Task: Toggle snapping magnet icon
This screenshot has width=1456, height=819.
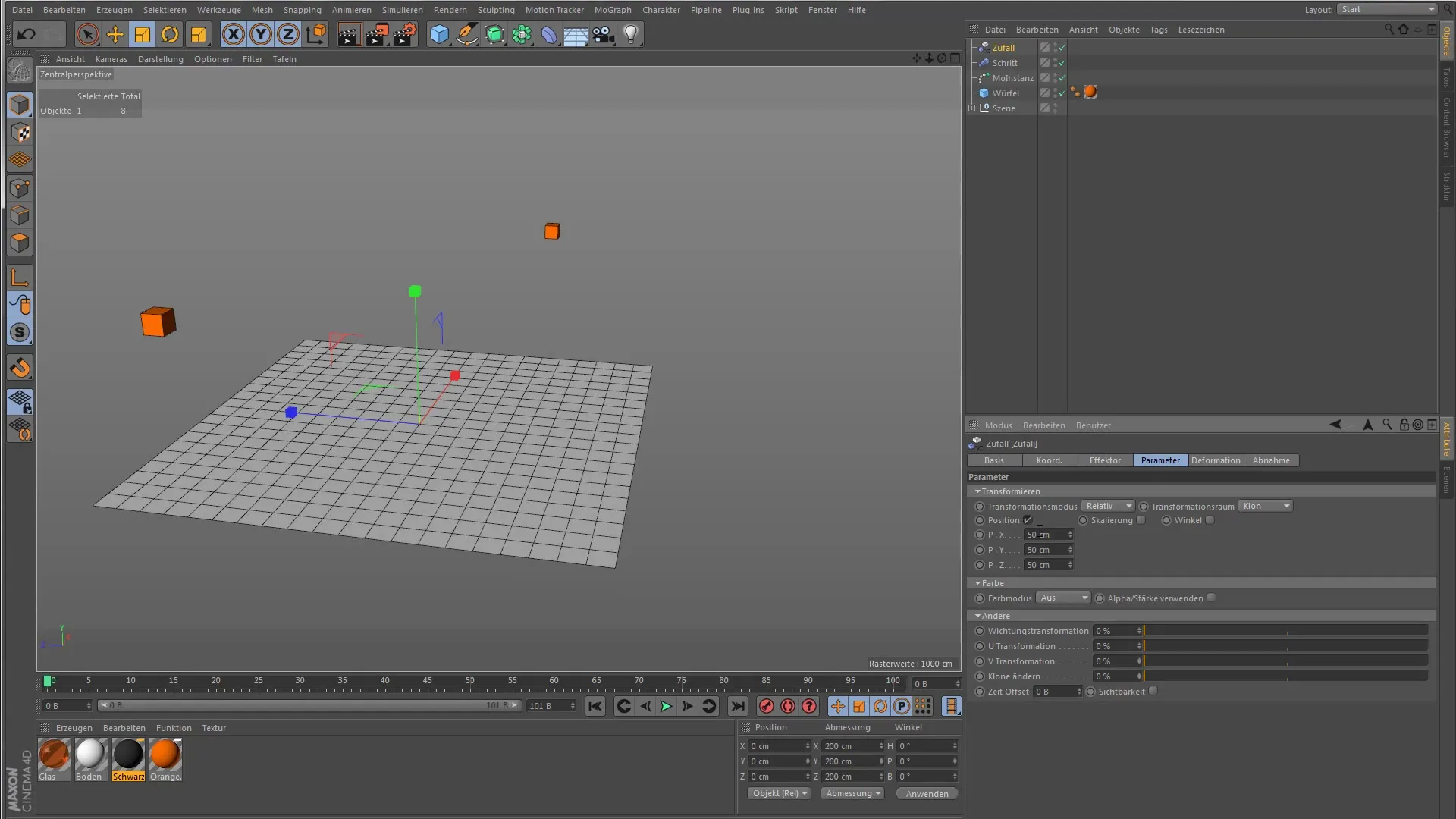Action: [20, 368]
